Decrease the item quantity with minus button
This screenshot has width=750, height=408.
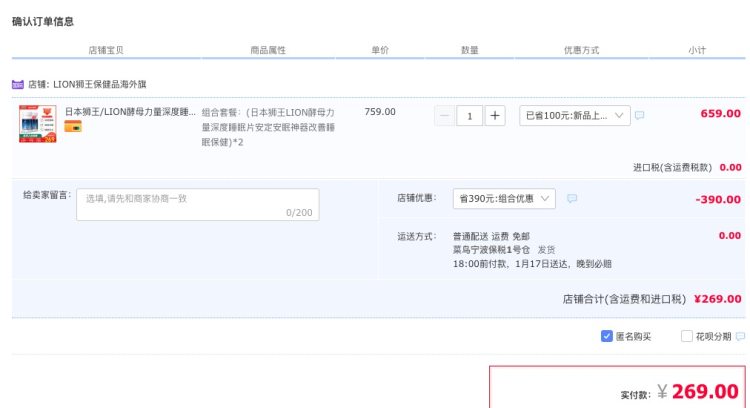point(444,116)
